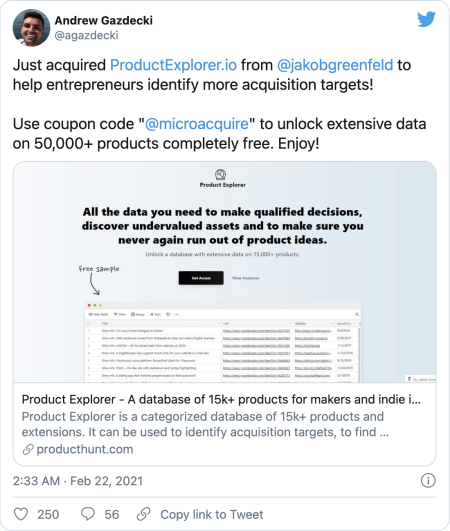
Task: Open tweet timestamp 2:33 AM Feb 22, 2021
Action: tap(78, 481)
